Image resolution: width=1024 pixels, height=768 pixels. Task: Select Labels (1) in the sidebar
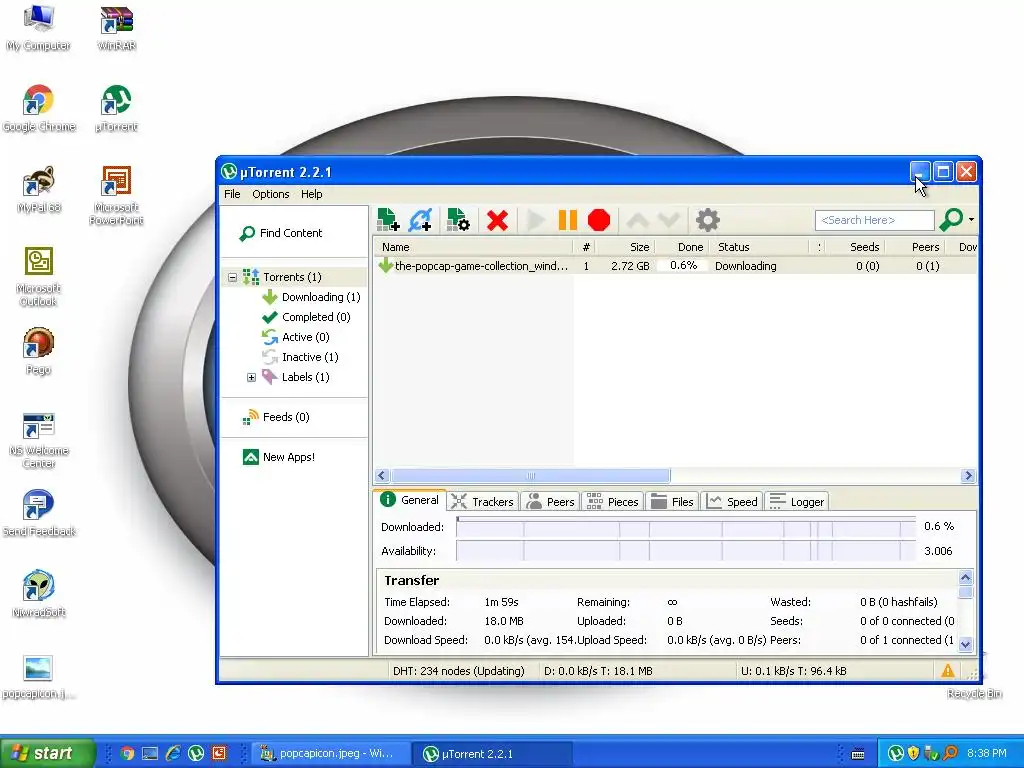[305, 377]
